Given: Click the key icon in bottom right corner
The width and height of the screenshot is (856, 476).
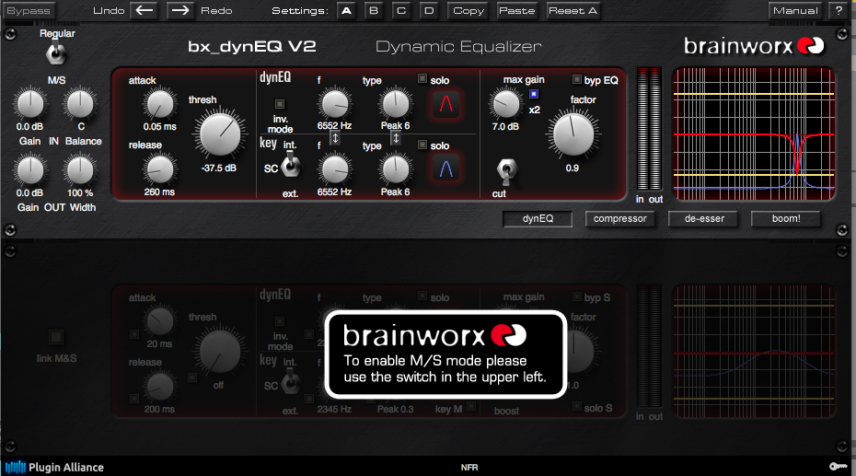Looking at the screenshot, I should (838, 466).
